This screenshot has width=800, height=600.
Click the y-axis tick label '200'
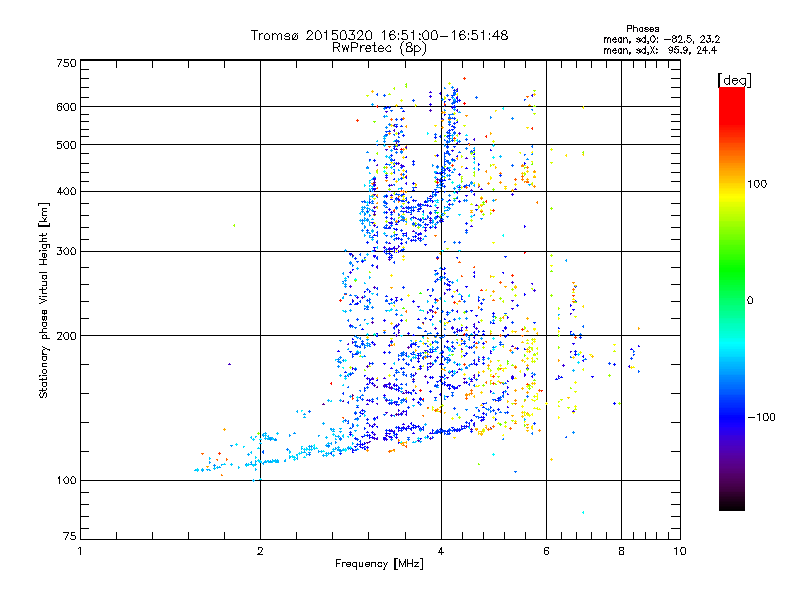point(66,336)
